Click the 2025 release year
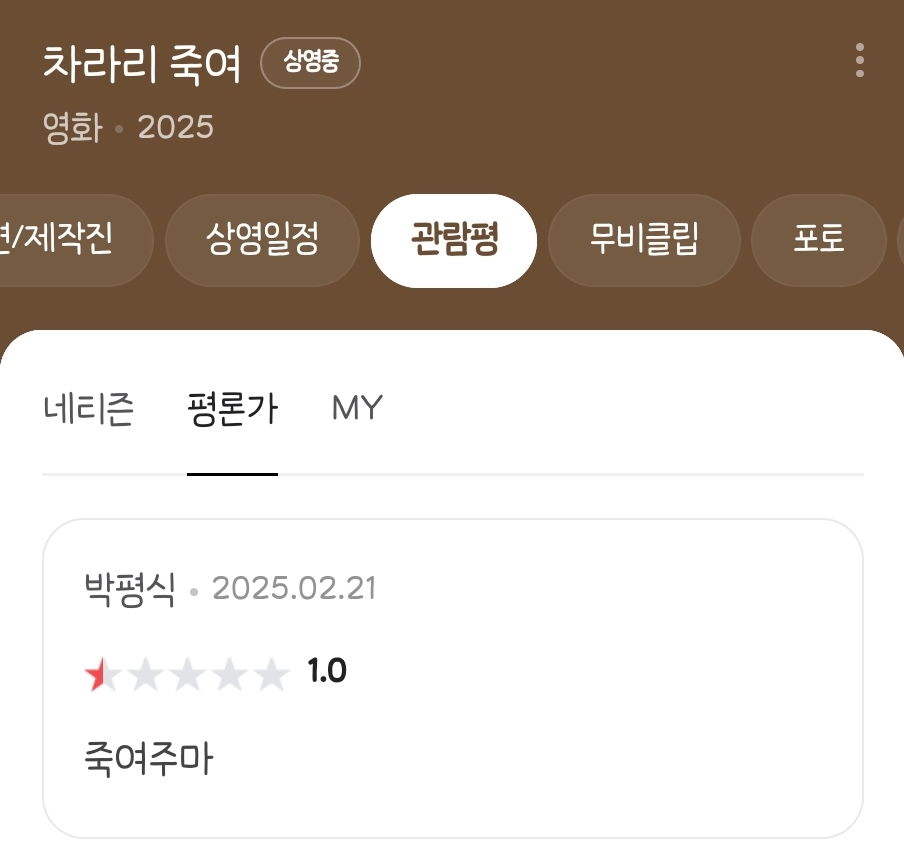Image resolution: width=904 pixels, height=859 pixels. 175,127
